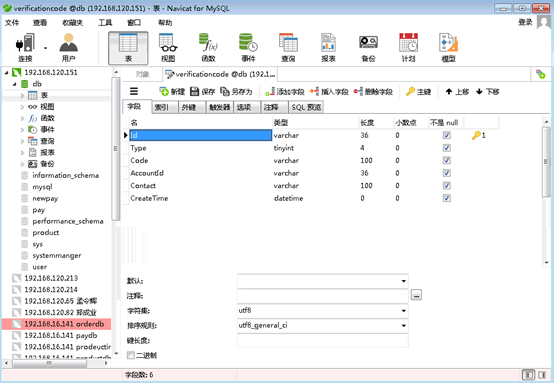Screen dimensions: 554x383
Task: Open the Function (函数) toolbar icon
Action: click(x=208, y=47)
